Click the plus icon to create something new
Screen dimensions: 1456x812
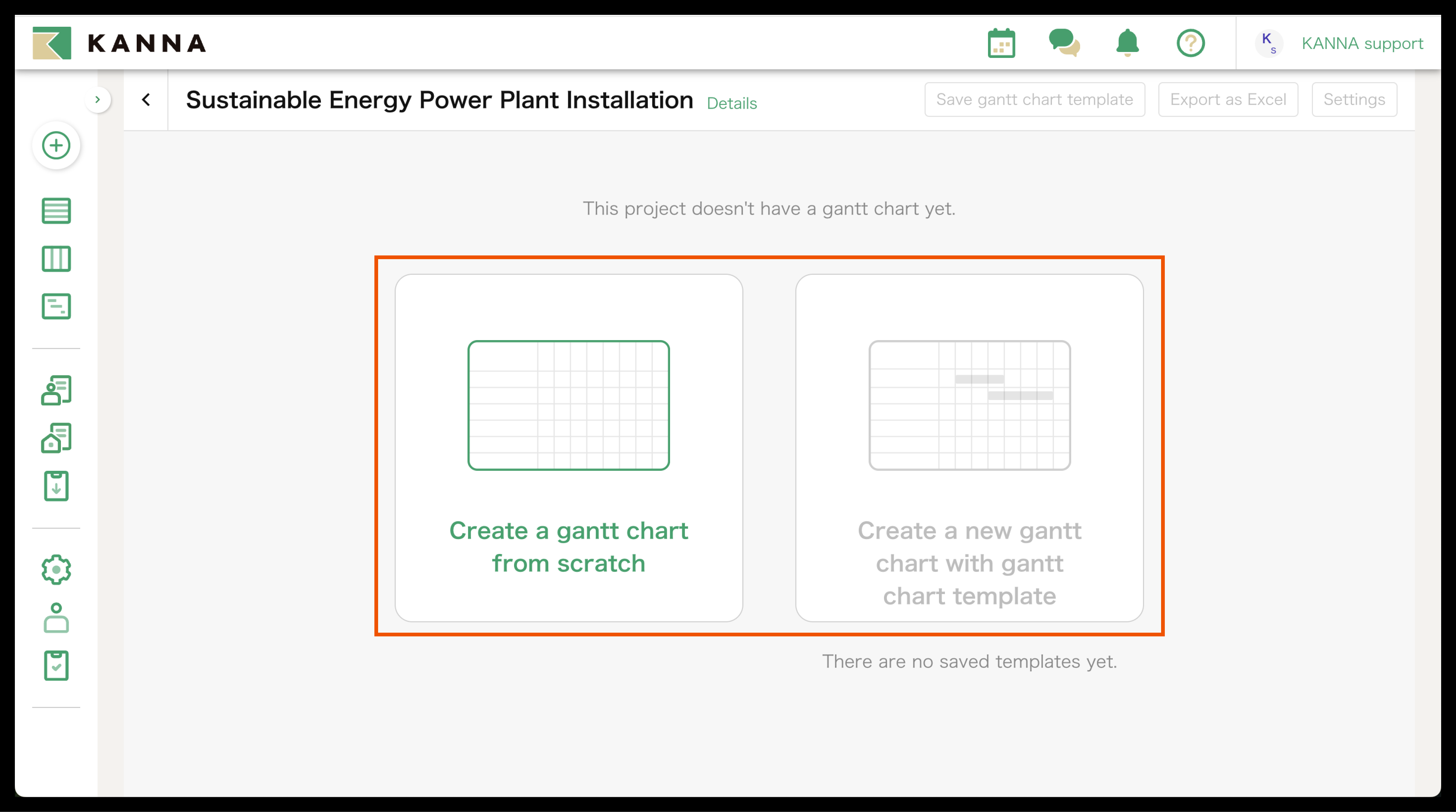(x=56, y=145)
